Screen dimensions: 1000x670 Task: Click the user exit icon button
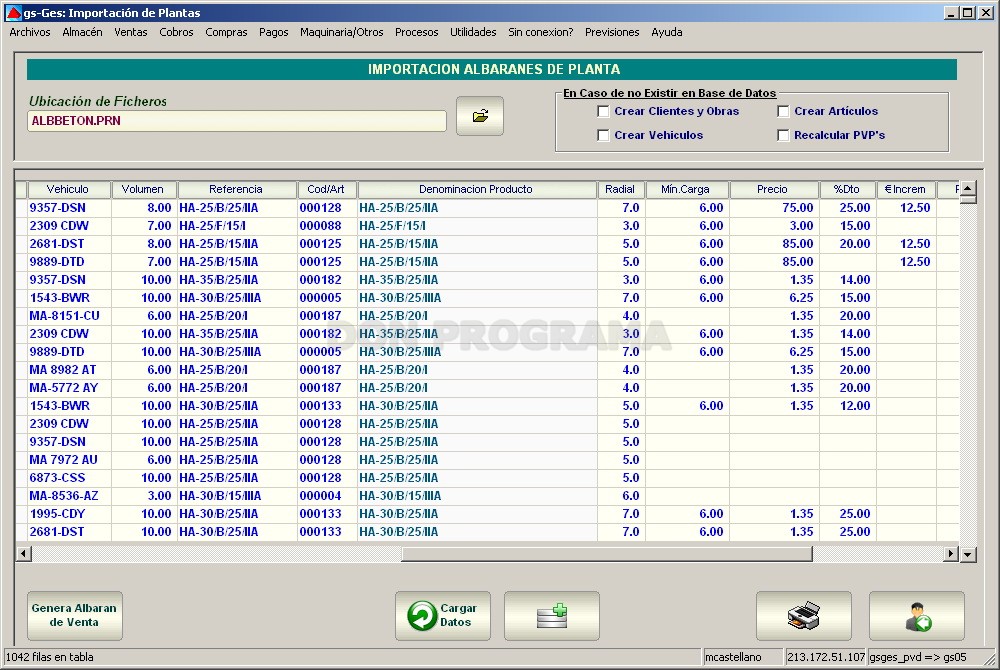[916, 616]
